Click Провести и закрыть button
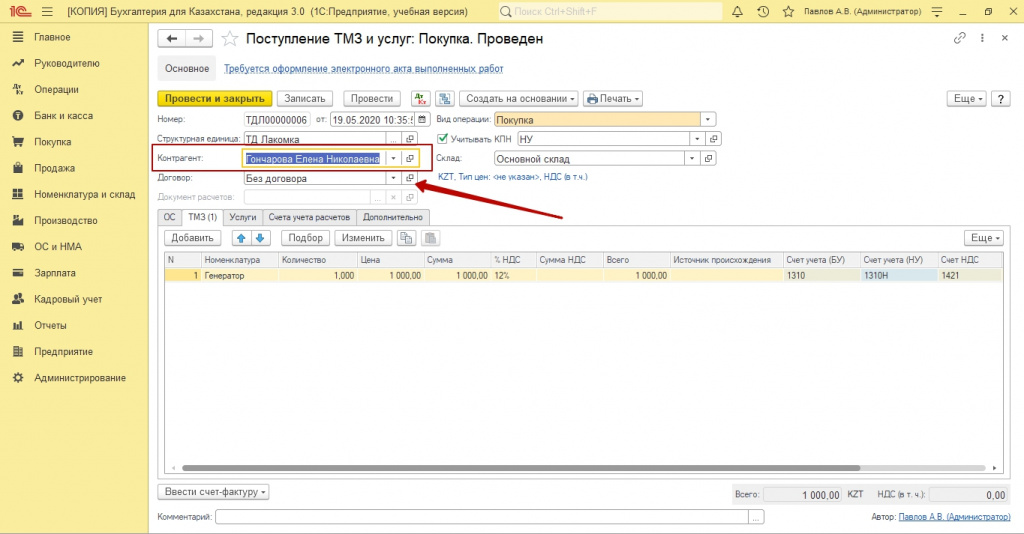This screenshot has width=1024, height=534. point(214,99)
